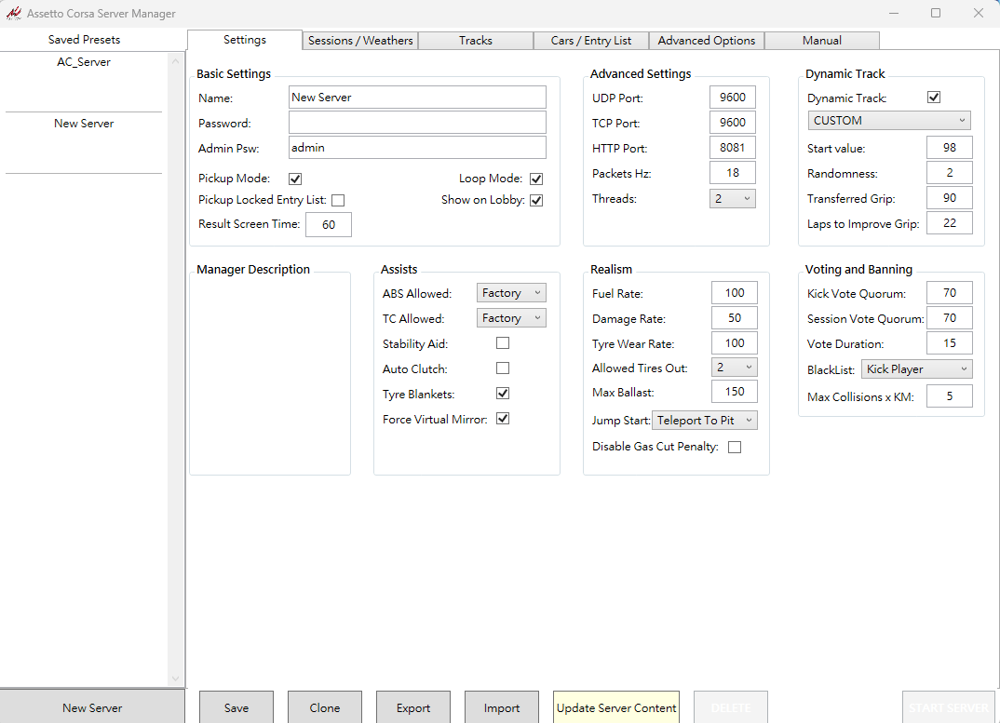Open the Threads dropdown
Image resolution: width=1000 pixels, height=723 pixels.
[x=732, y=199]
